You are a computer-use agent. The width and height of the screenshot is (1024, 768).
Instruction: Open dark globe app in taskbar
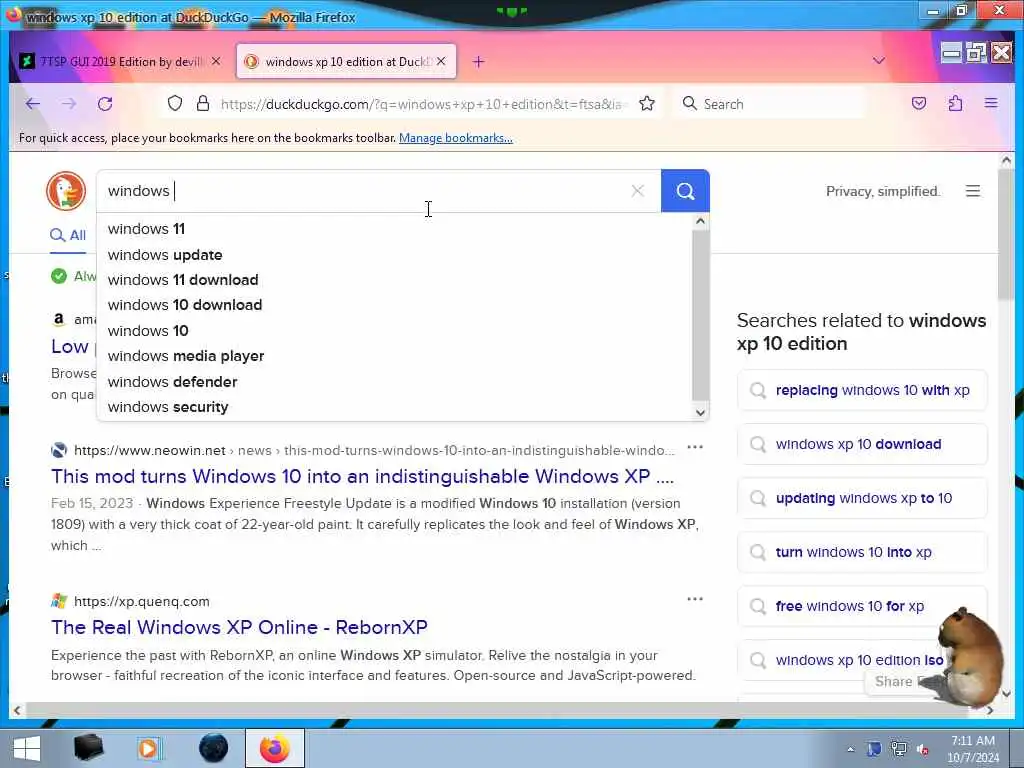[x=213, y=748]
